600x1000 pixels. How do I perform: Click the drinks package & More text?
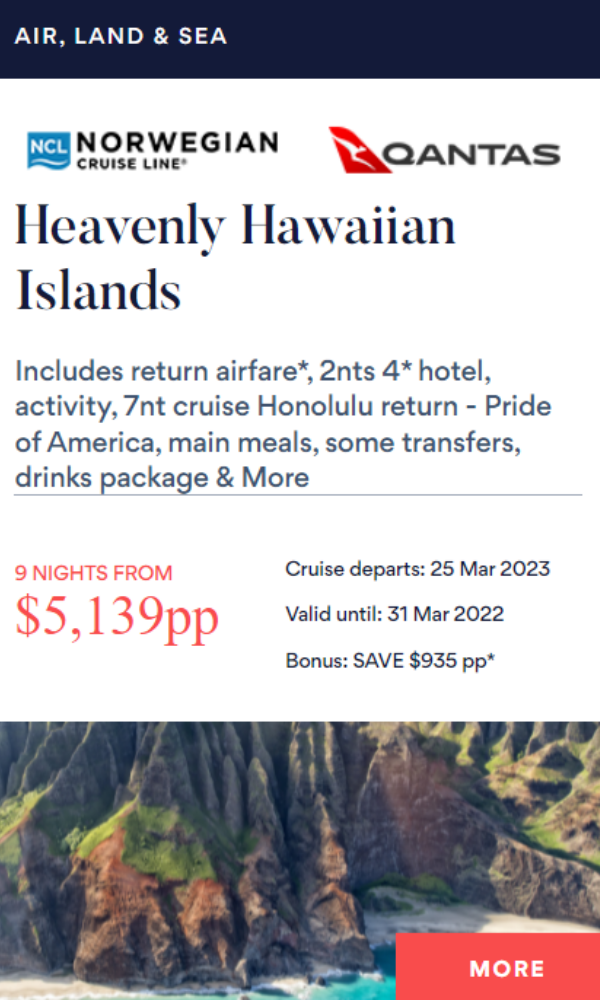162,477
